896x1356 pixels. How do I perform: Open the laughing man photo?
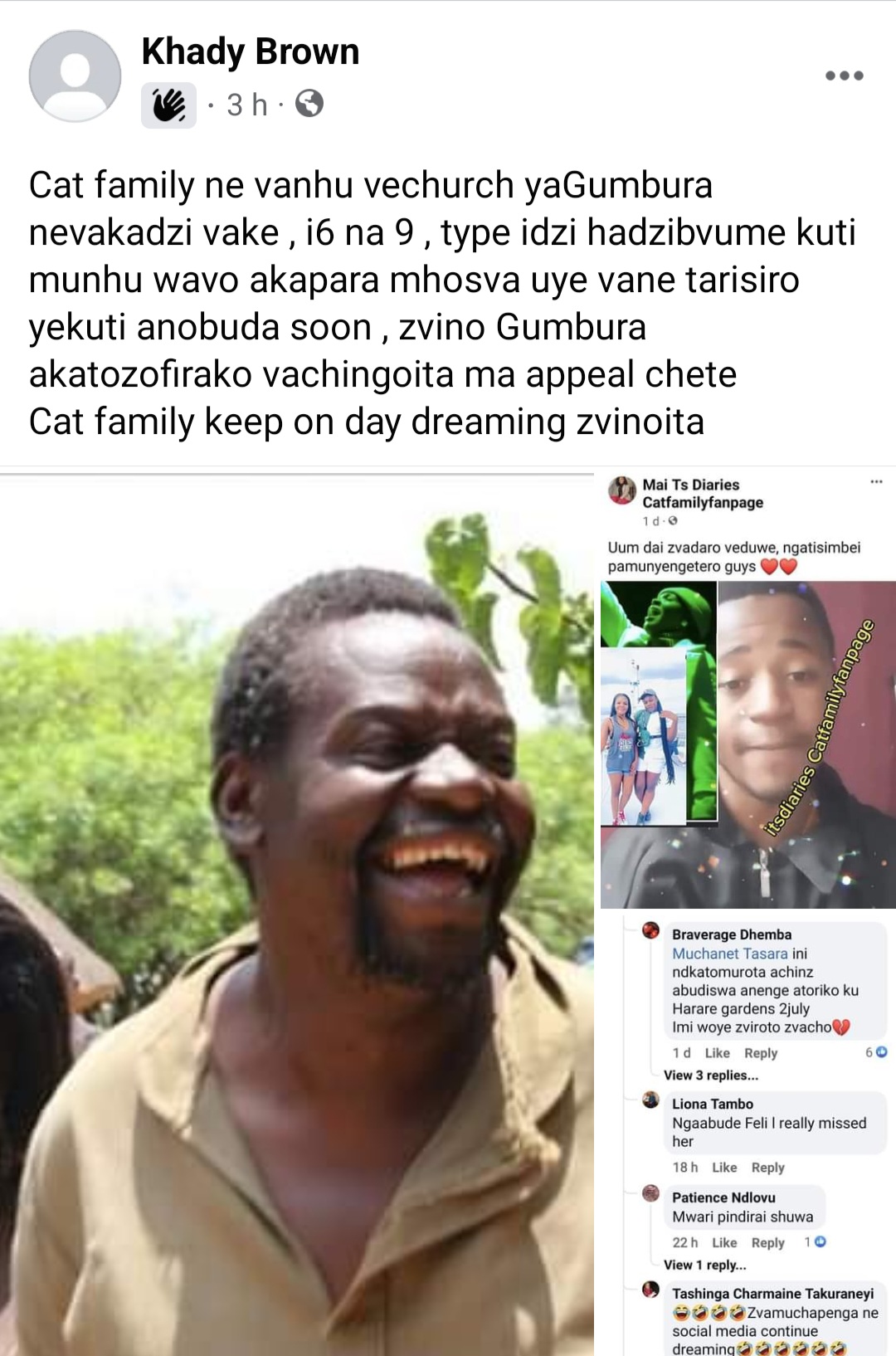coord(297,915)
